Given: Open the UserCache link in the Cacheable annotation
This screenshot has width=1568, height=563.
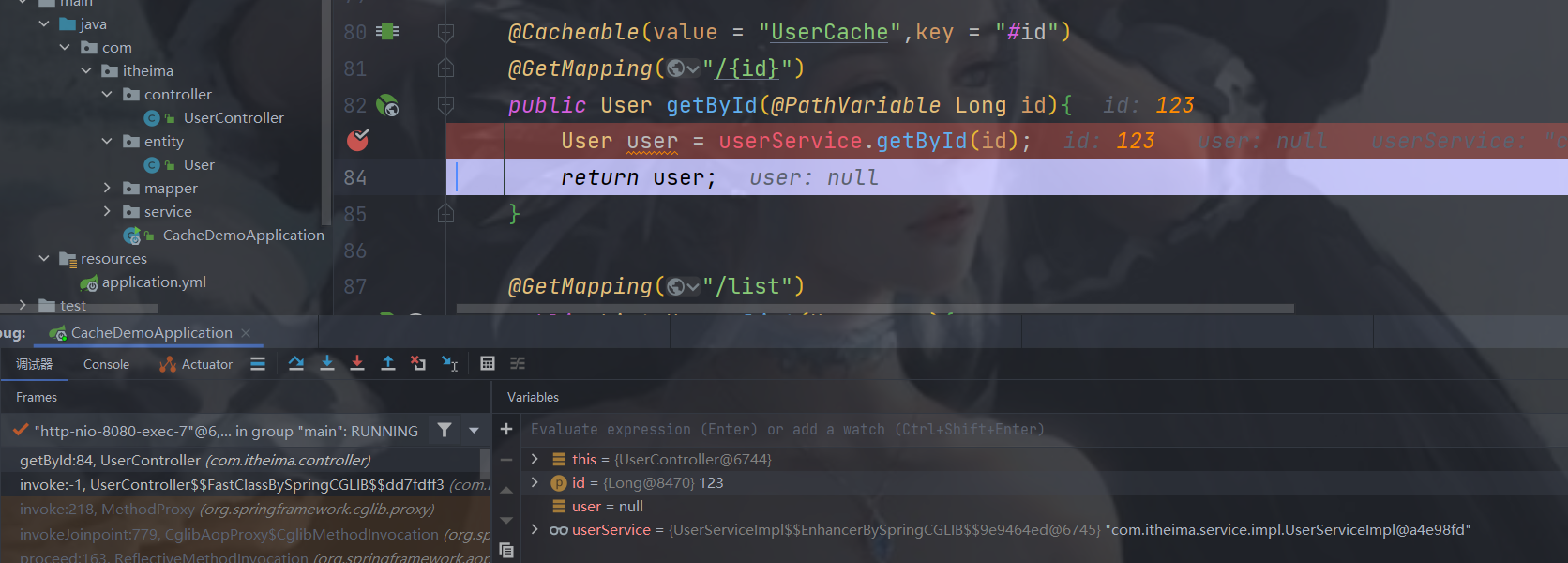Looking at the screenshot, I should [829, 33].
